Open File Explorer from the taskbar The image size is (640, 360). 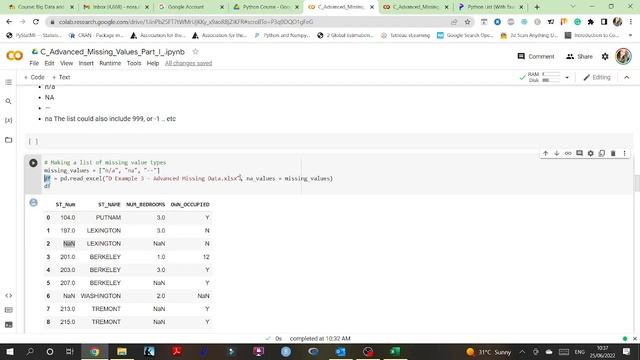[x=122, y=351]
